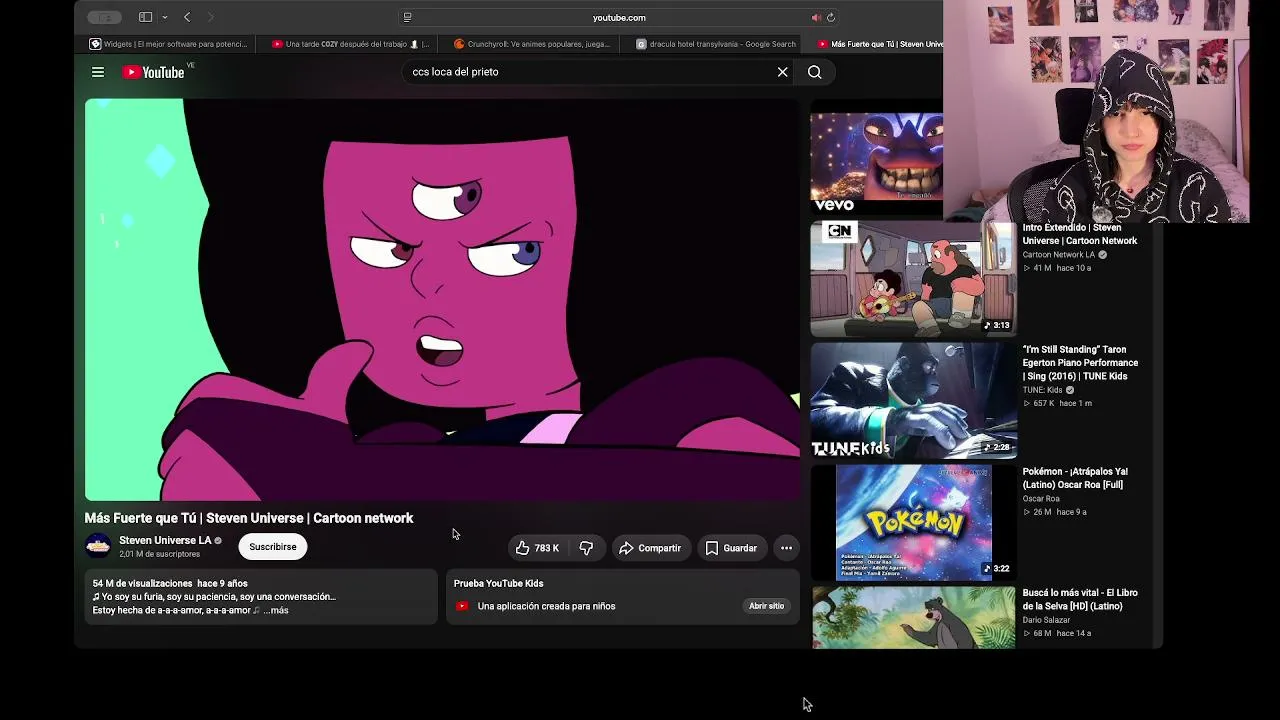This screenshot has width=1280, height=720.
Task: Open 'I'm Still Standing' video thumbnail
Action: point(913,401)
